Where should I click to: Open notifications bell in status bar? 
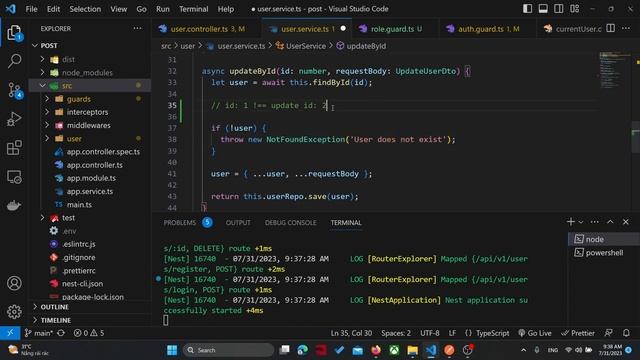coord(626,333)
